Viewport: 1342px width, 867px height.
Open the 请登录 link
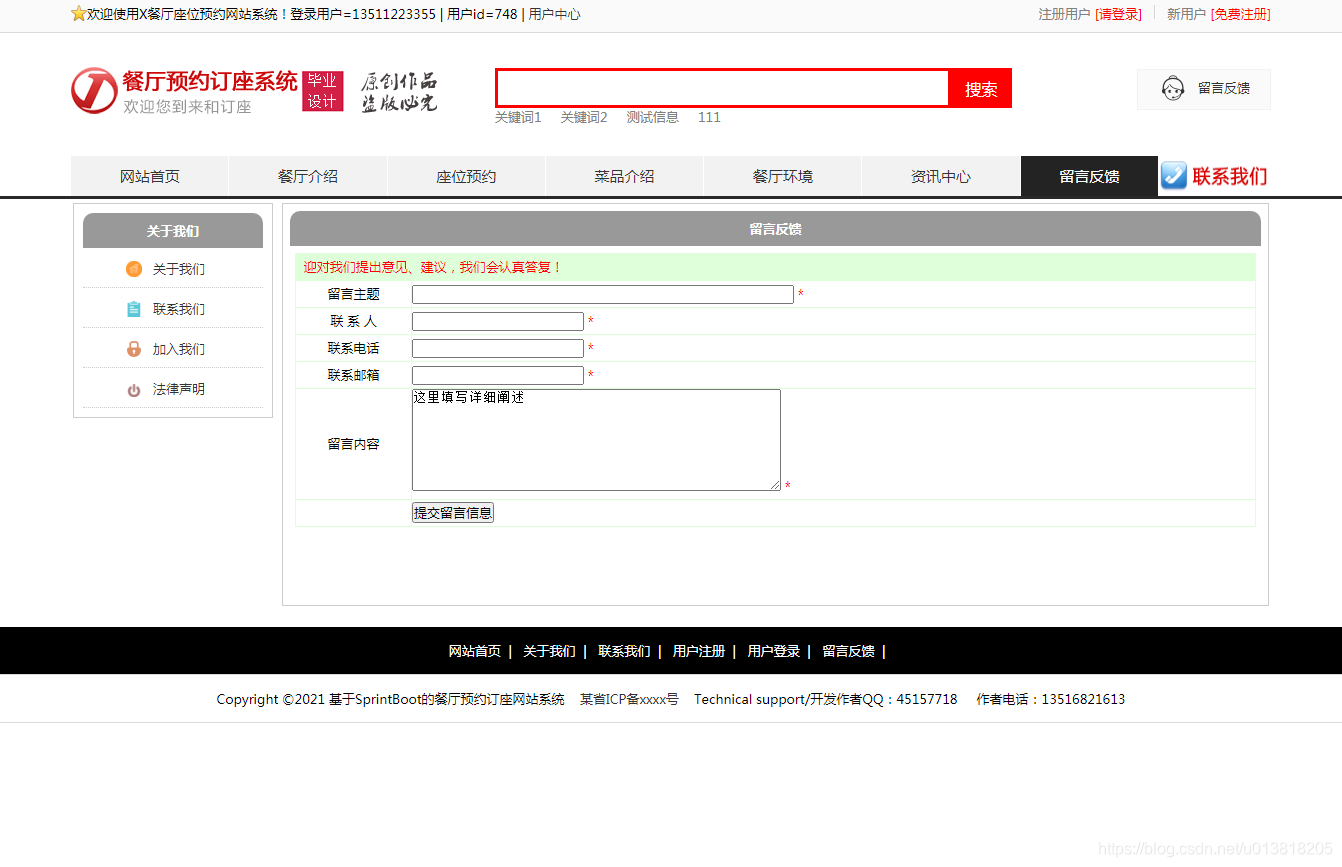pyautogui.click(x=1119, y=15)
